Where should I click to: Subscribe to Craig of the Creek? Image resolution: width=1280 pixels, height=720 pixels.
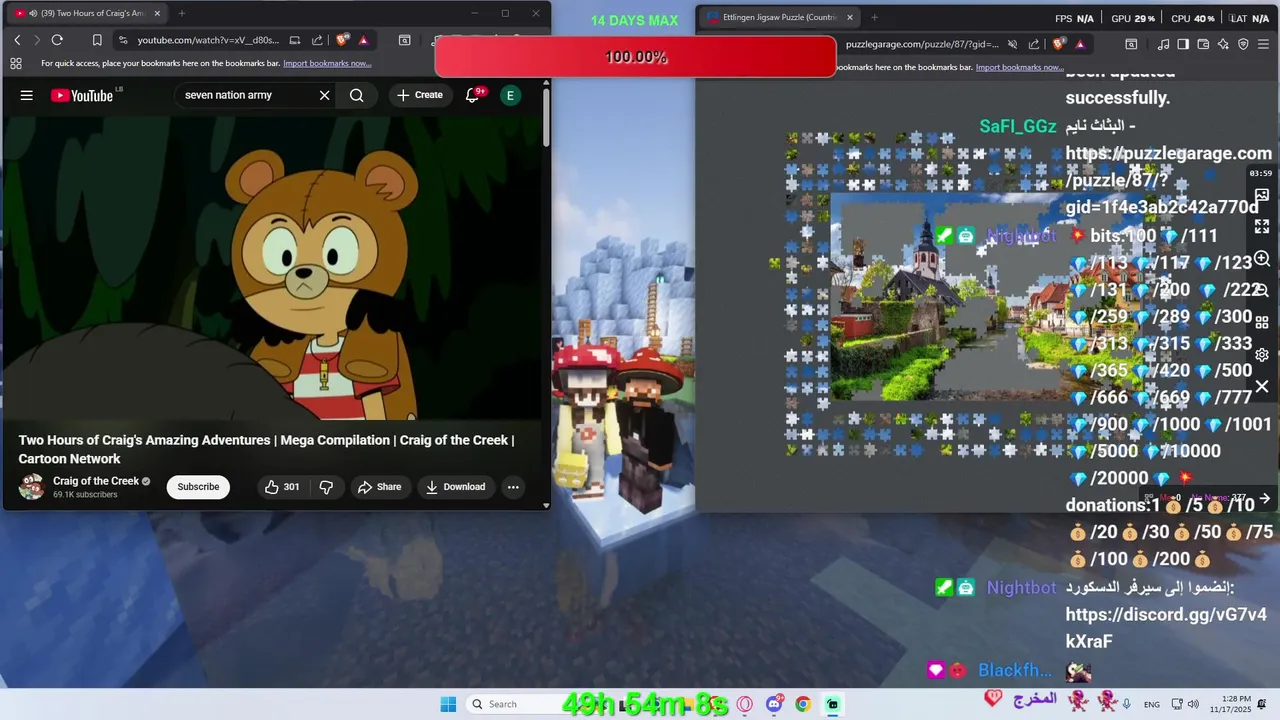tap(198, 487)
